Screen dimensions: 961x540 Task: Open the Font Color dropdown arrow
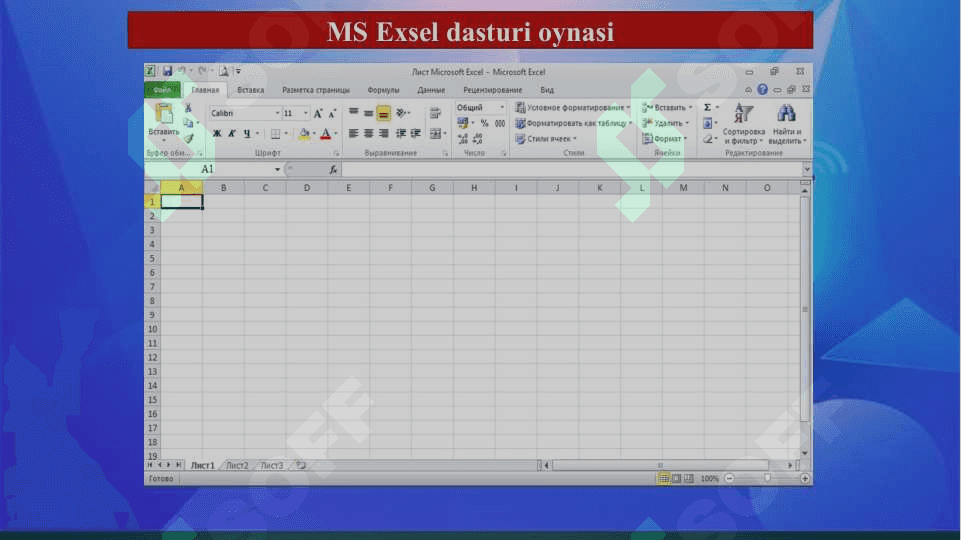pyautogui.click(x=336, y=133)
